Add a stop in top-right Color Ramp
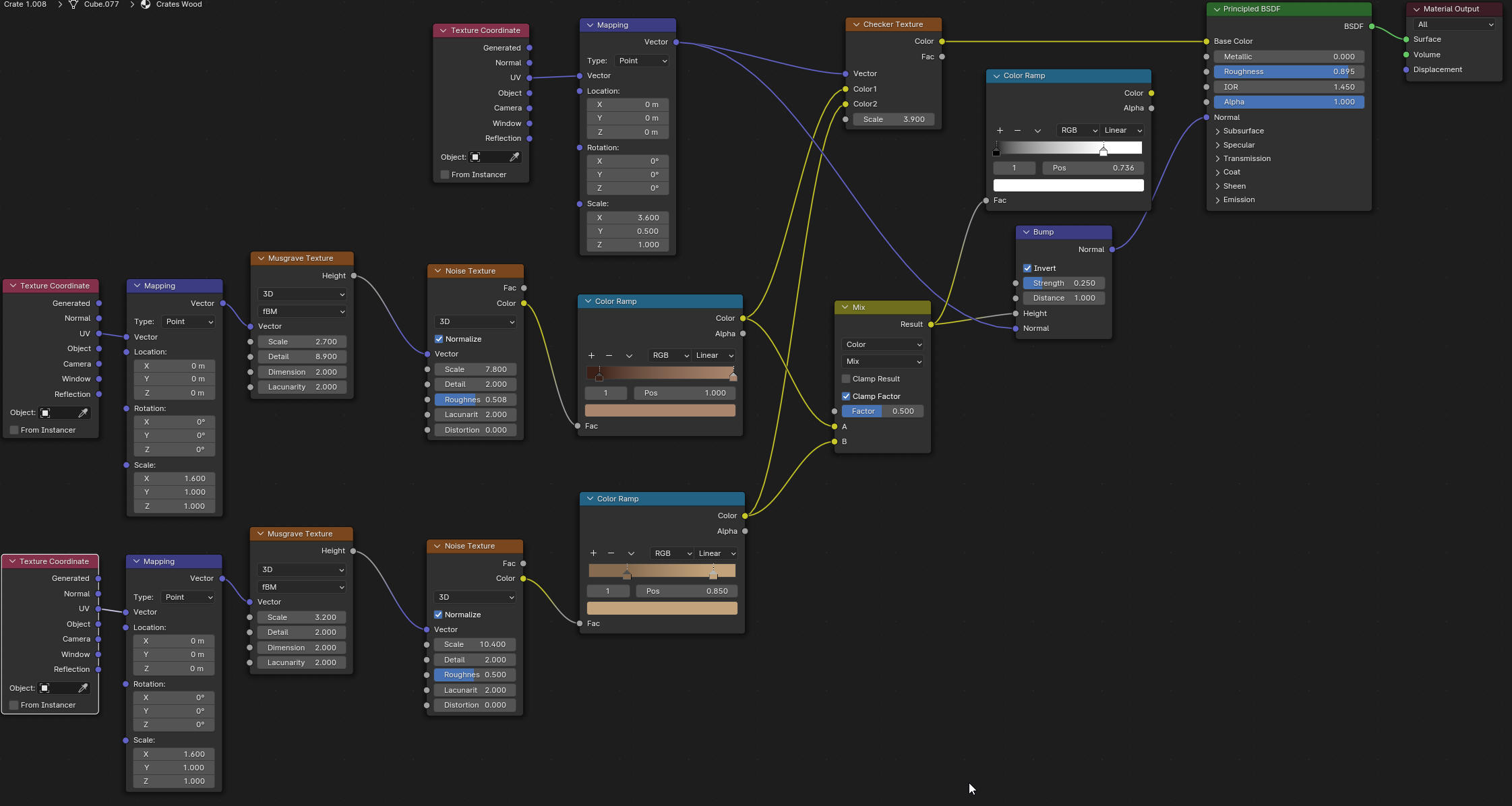 pyautogui.click(x=1000, y=131)
